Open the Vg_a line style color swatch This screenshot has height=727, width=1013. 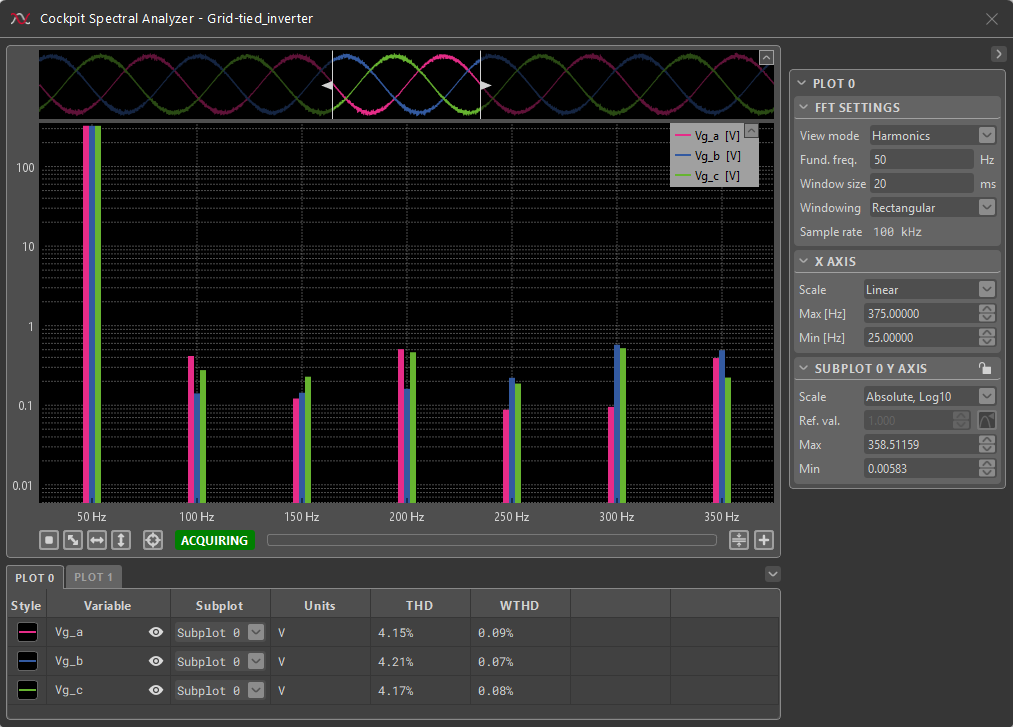27,632
